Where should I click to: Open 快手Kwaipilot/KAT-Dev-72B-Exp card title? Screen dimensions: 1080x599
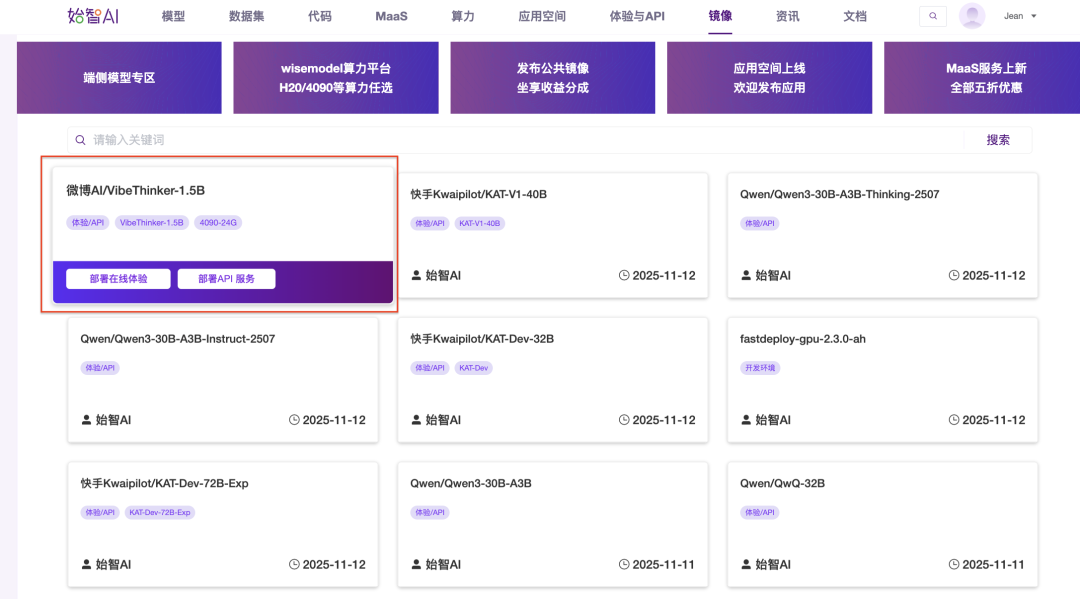(164, 483)
